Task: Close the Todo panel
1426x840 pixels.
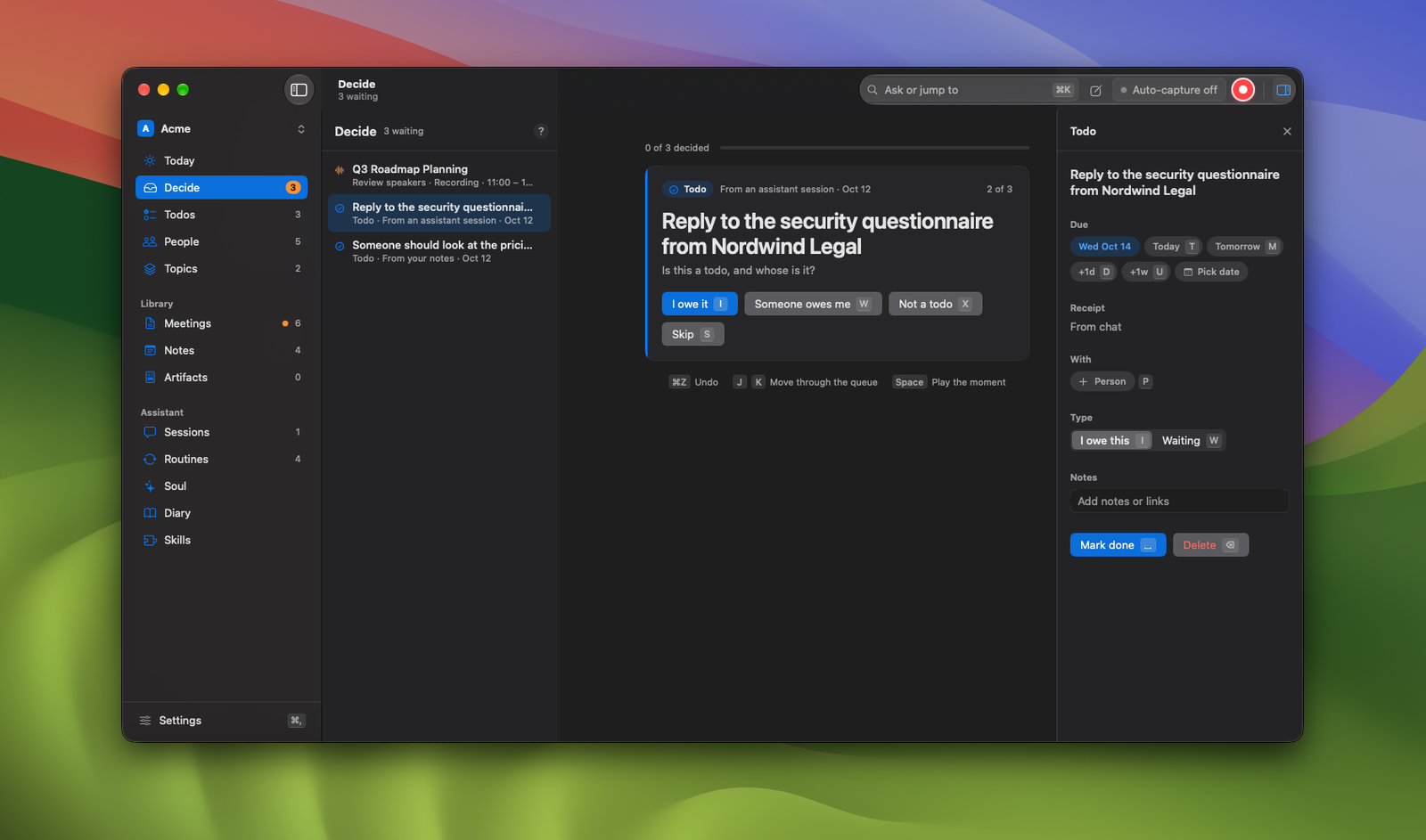Action: (x=1287, y=131)
